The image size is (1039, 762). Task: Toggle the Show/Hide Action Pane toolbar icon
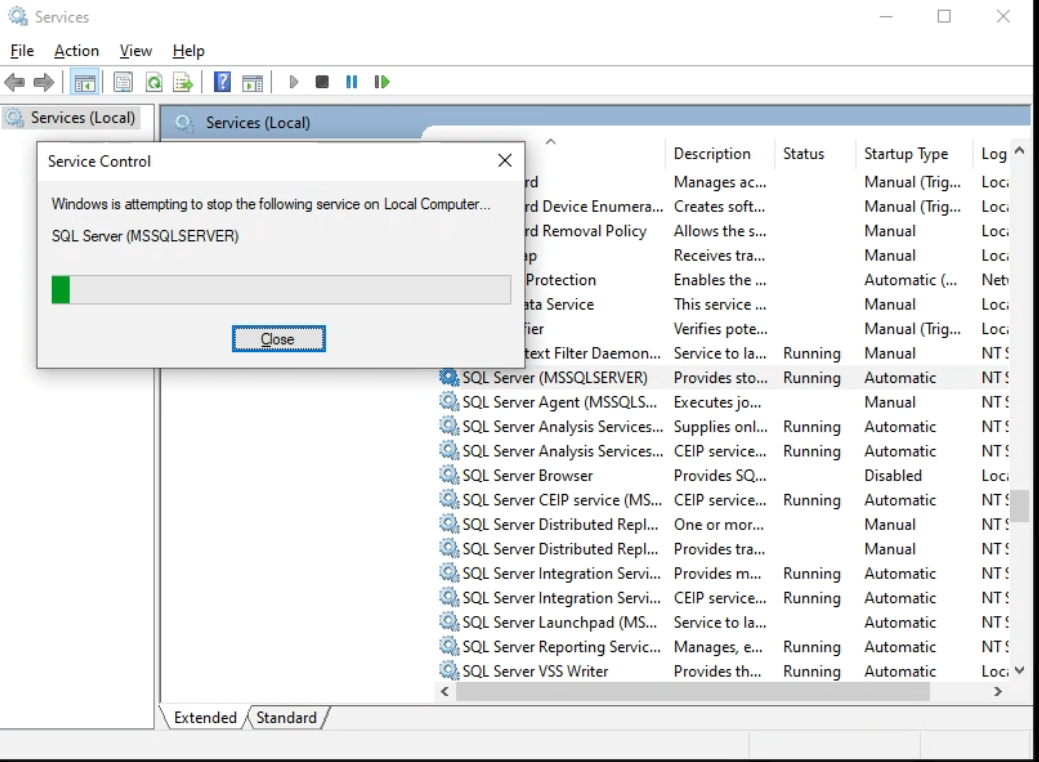click(x=252, y=82)
